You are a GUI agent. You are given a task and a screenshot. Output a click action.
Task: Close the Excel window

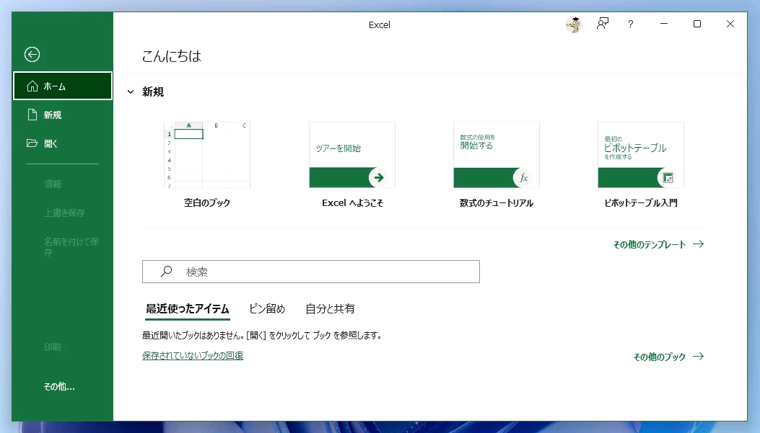tap(730, 24)
